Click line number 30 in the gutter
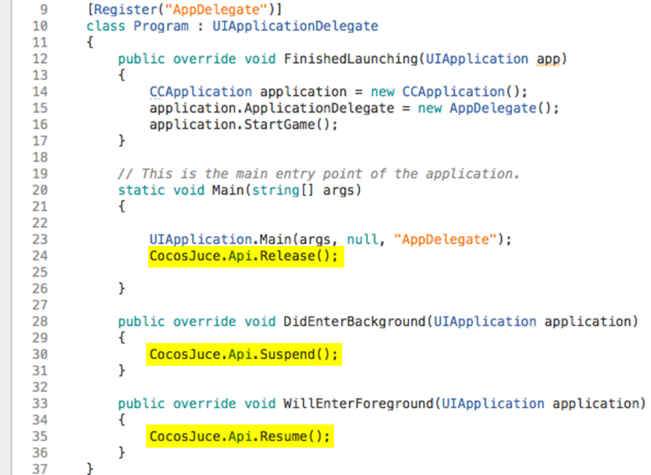 pos(40,354)
